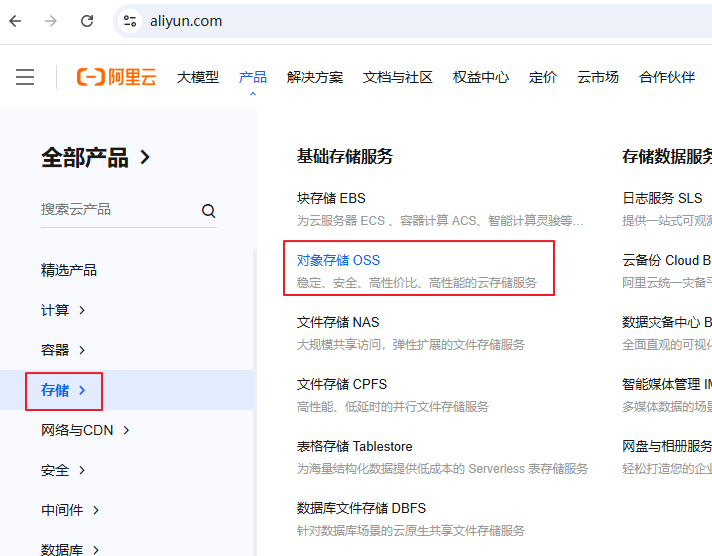Image resolution: width=712 pixels, height=556 pixels.
Task: Open the hamburger menu icon
Action: click(x=25, y=77)
